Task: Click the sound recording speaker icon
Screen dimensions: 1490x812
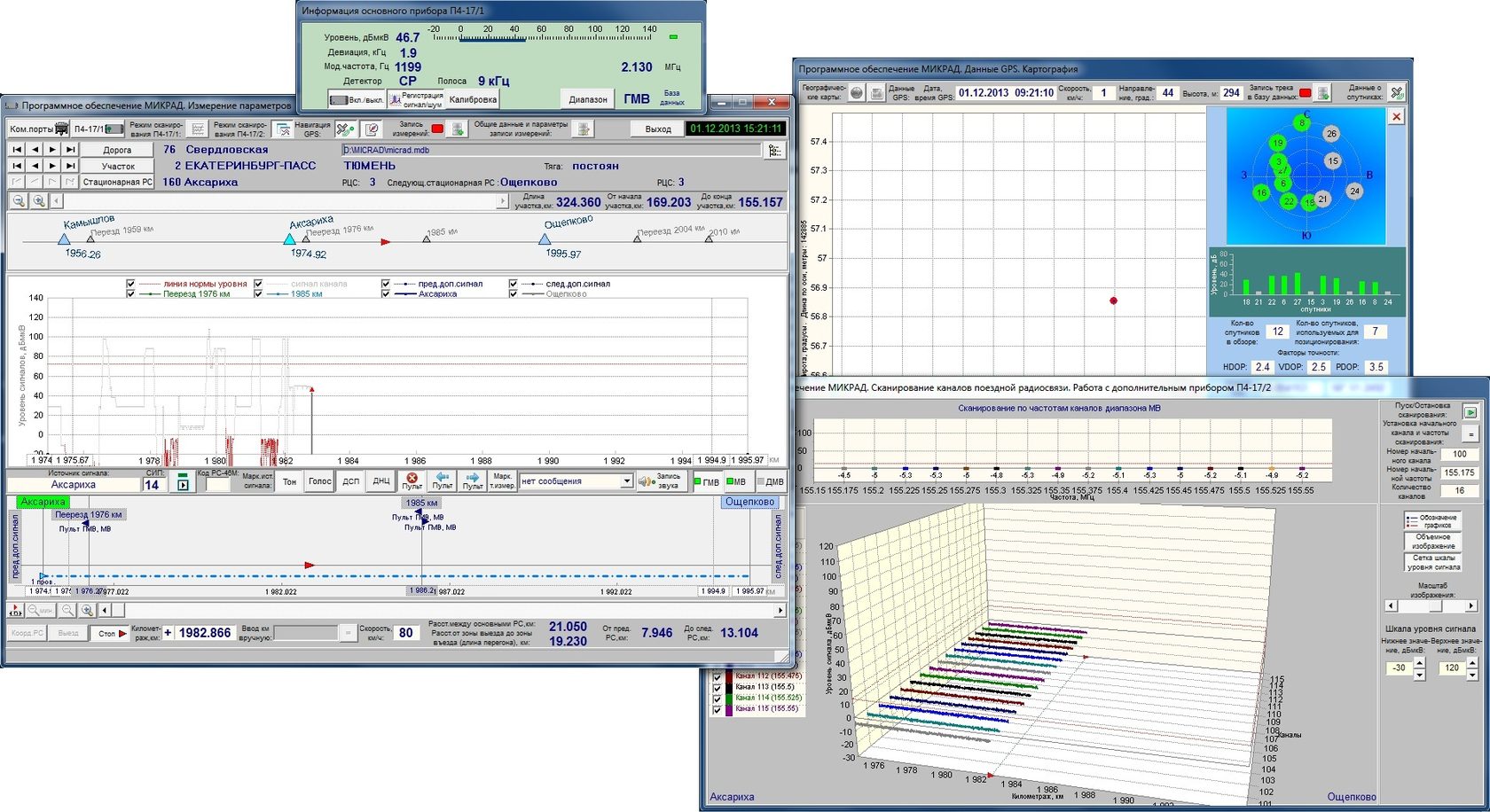Action: (645, 481)
